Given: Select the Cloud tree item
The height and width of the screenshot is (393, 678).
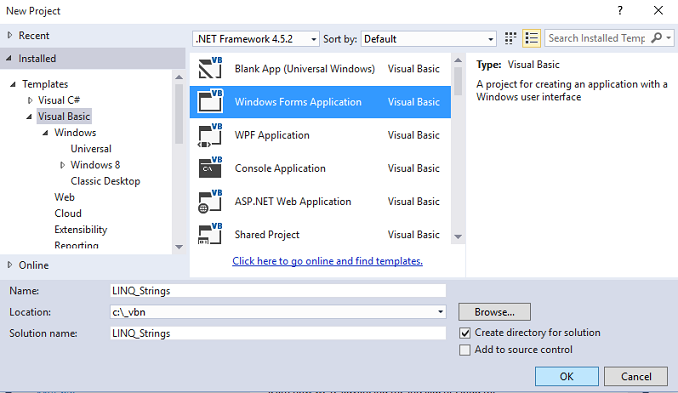Looking at the screenshot, I should point(68,213).
